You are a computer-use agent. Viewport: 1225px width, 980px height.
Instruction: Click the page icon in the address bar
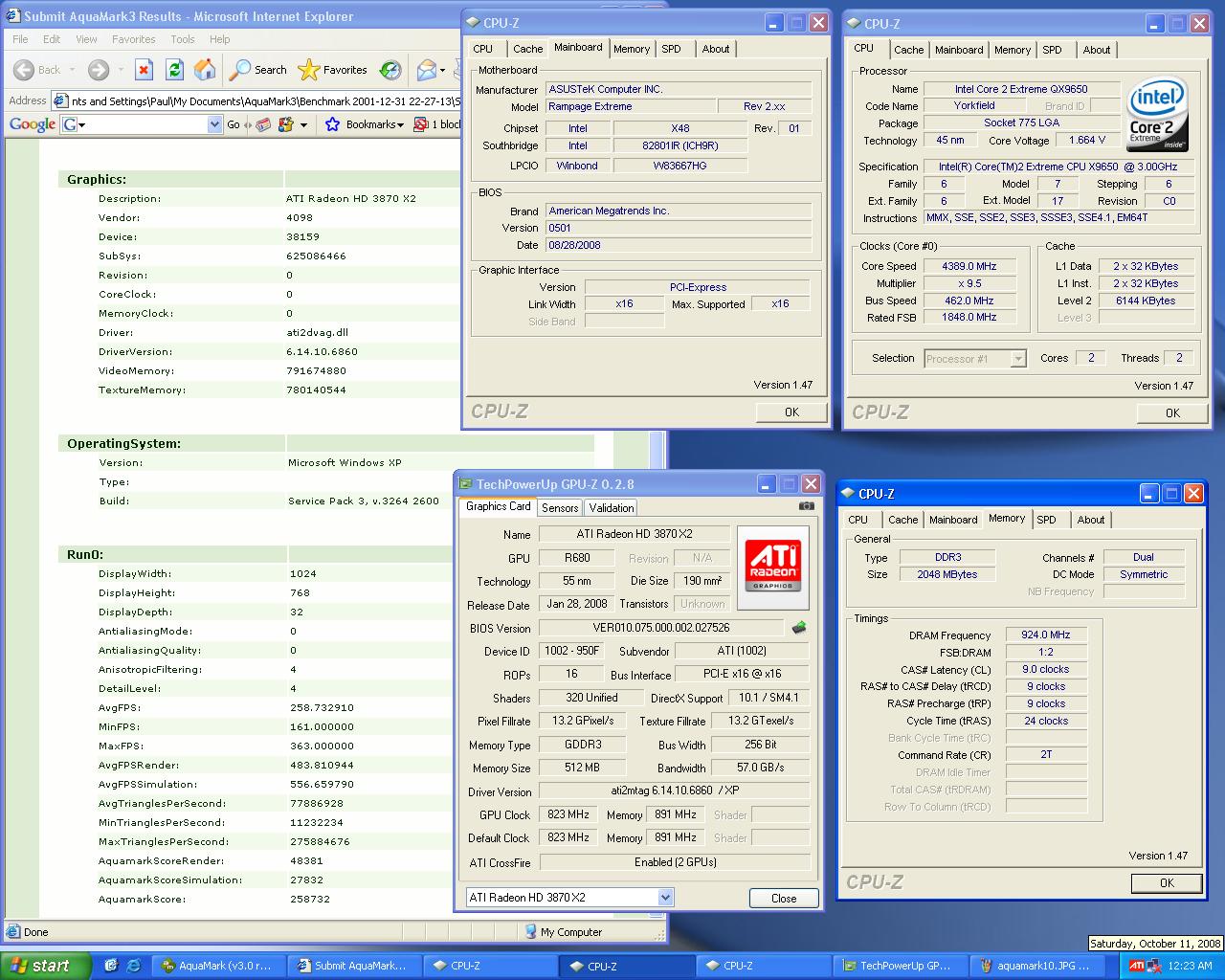[60, 100]
